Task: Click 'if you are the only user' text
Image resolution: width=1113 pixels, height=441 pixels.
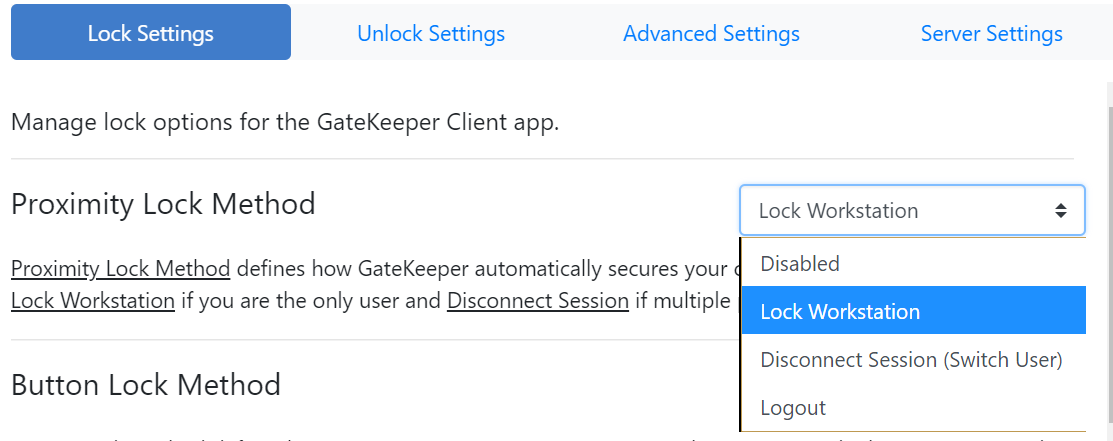Action: (310, 301)
